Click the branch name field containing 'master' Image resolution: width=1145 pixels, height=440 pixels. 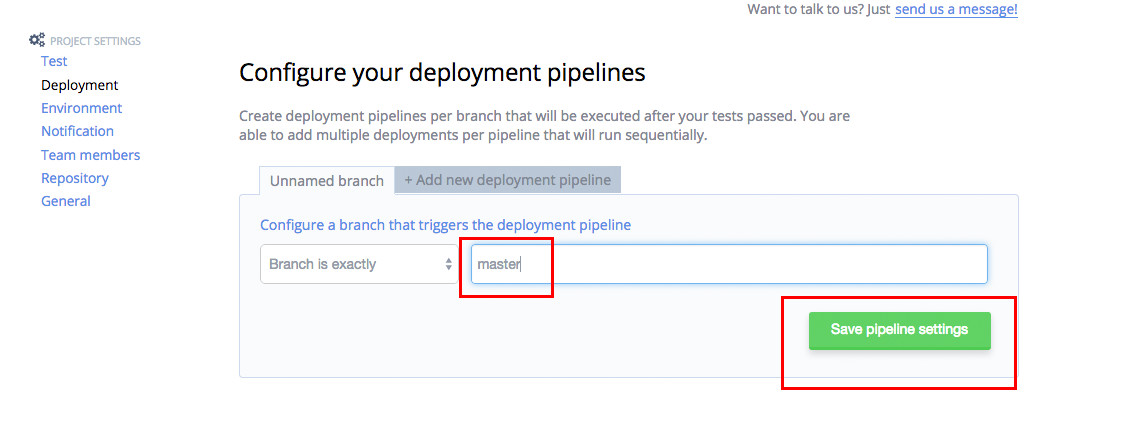pos(728,265)
